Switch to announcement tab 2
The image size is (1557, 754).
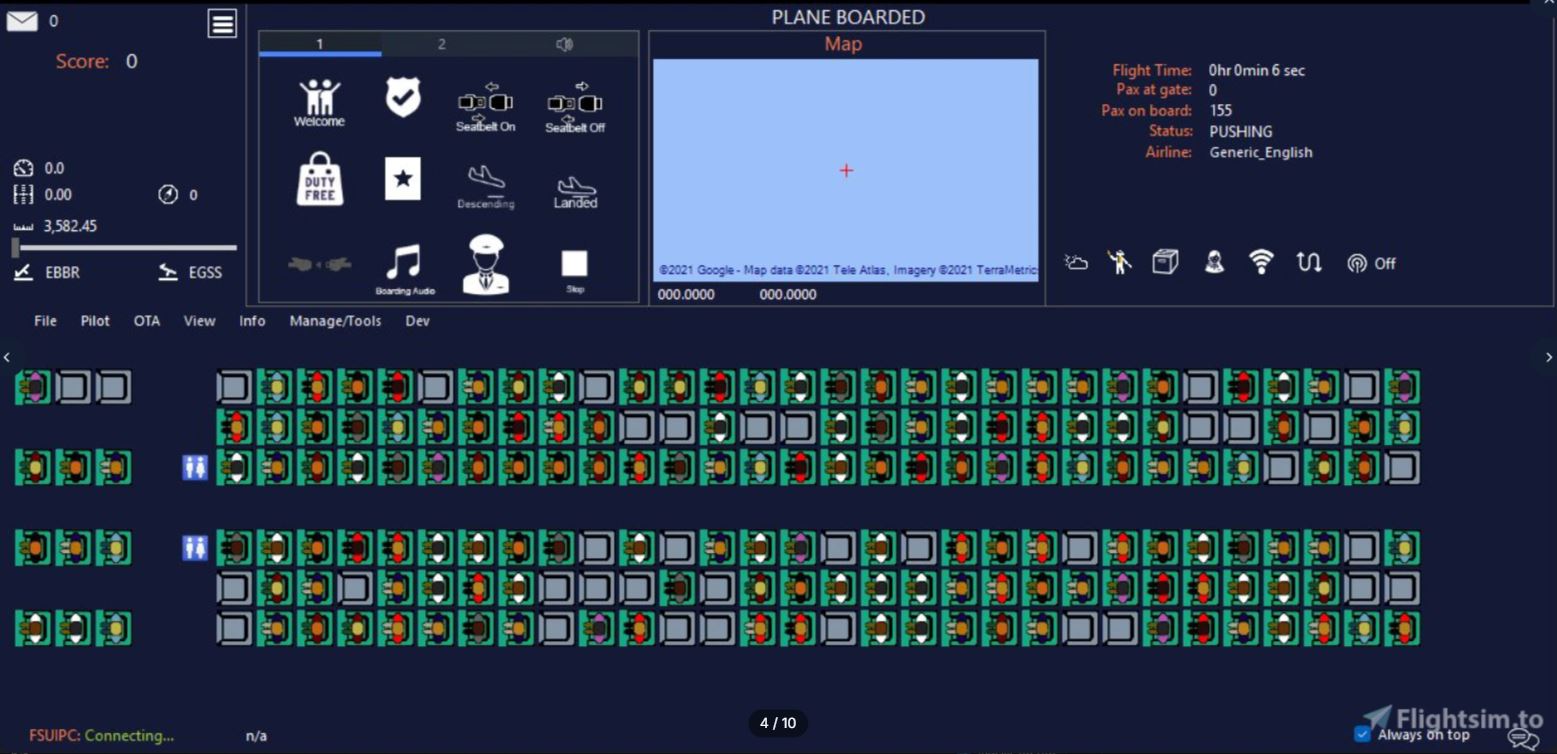click(x=441, y=44)
